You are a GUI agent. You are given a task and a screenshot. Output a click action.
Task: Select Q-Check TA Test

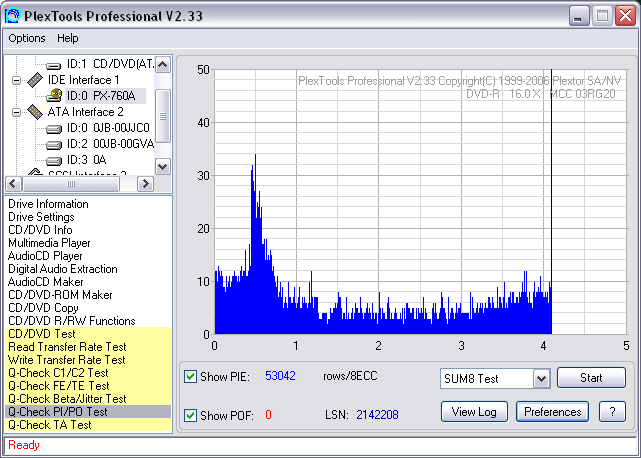tap(88, 425)
